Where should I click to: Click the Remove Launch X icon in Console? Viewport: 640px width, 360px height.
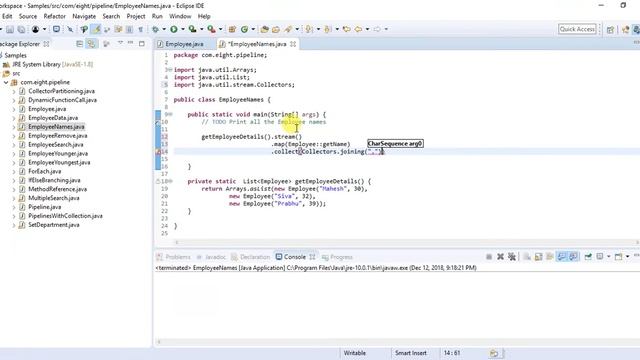(500, 257)
